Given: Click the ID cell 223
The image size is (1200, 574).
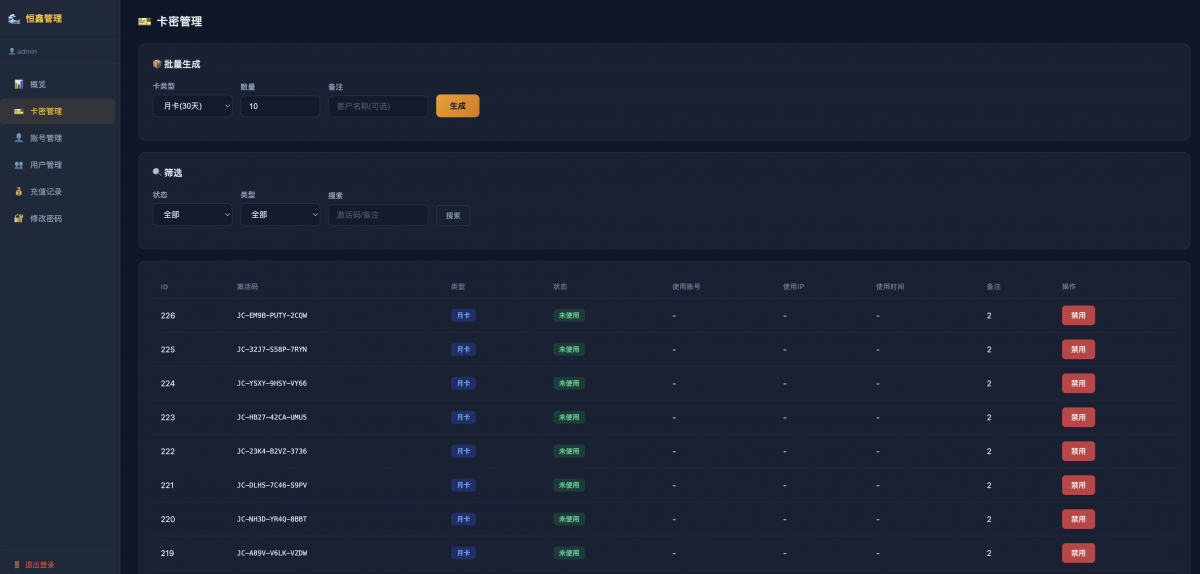Looking at the screenshot, I should [168, 417].
